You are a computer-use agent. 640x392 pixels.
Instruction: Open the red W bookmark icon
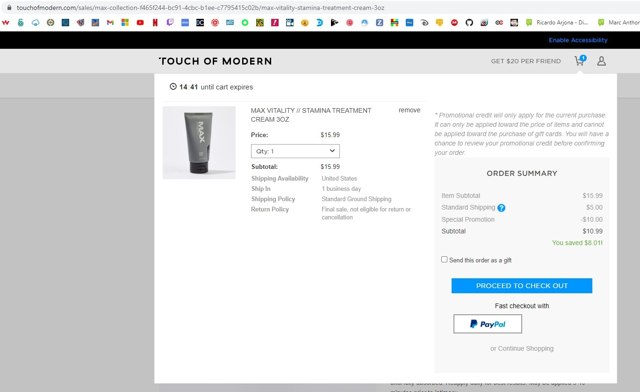pos(6,22)
